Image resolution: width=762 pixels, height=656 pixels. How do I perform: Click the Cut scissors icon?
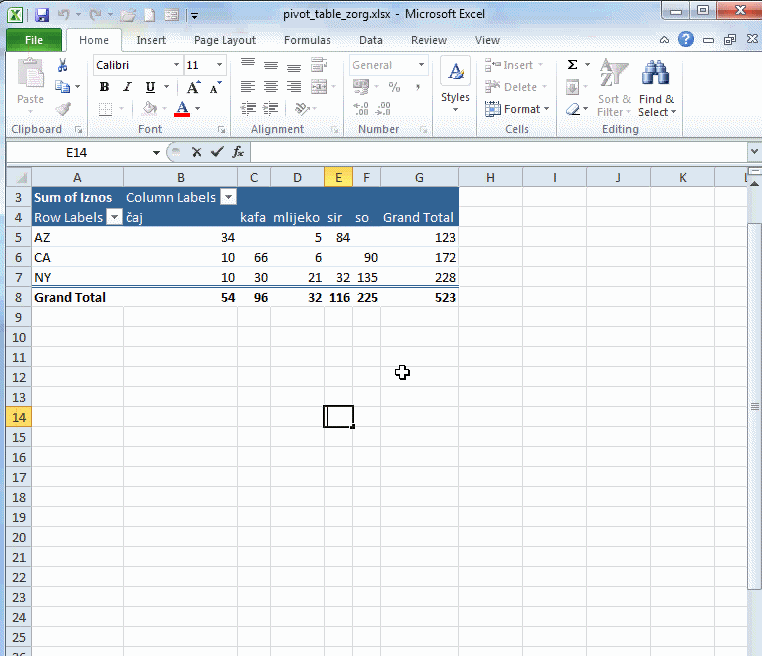(x=63, y=65)
